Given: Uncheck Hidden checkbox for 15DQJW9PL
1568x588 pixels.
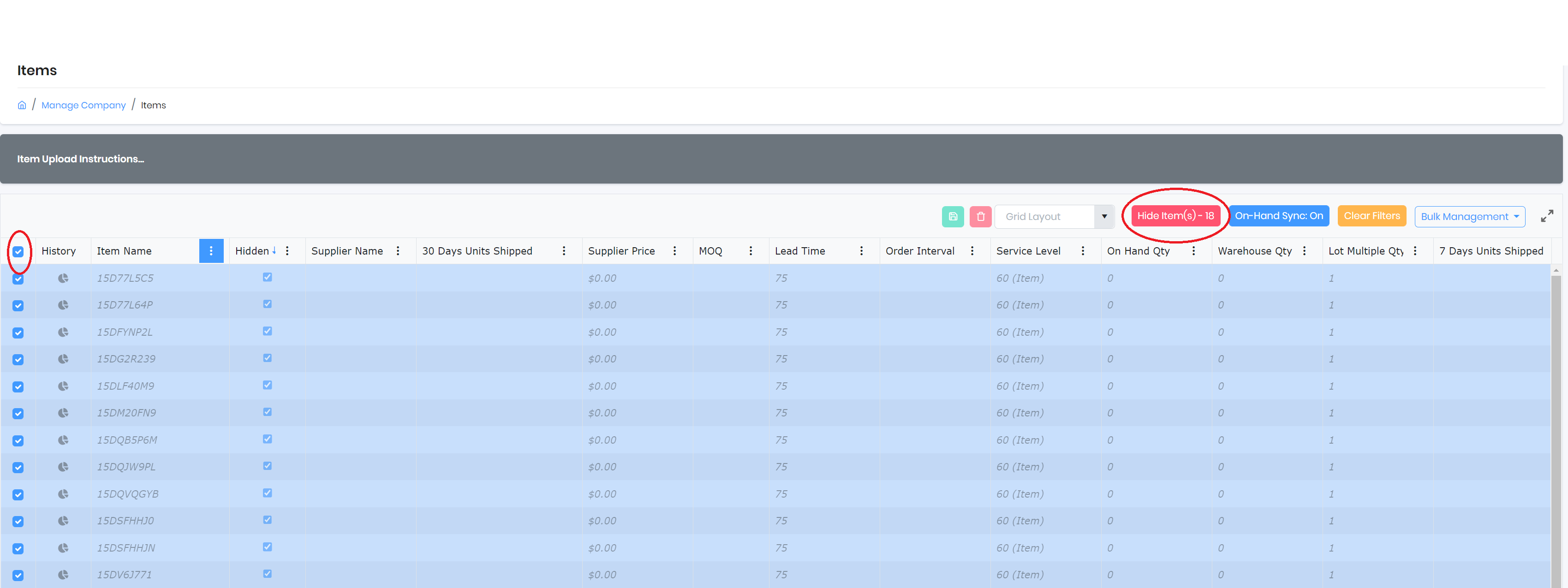Looking at the screenshot, I should 267,466.
